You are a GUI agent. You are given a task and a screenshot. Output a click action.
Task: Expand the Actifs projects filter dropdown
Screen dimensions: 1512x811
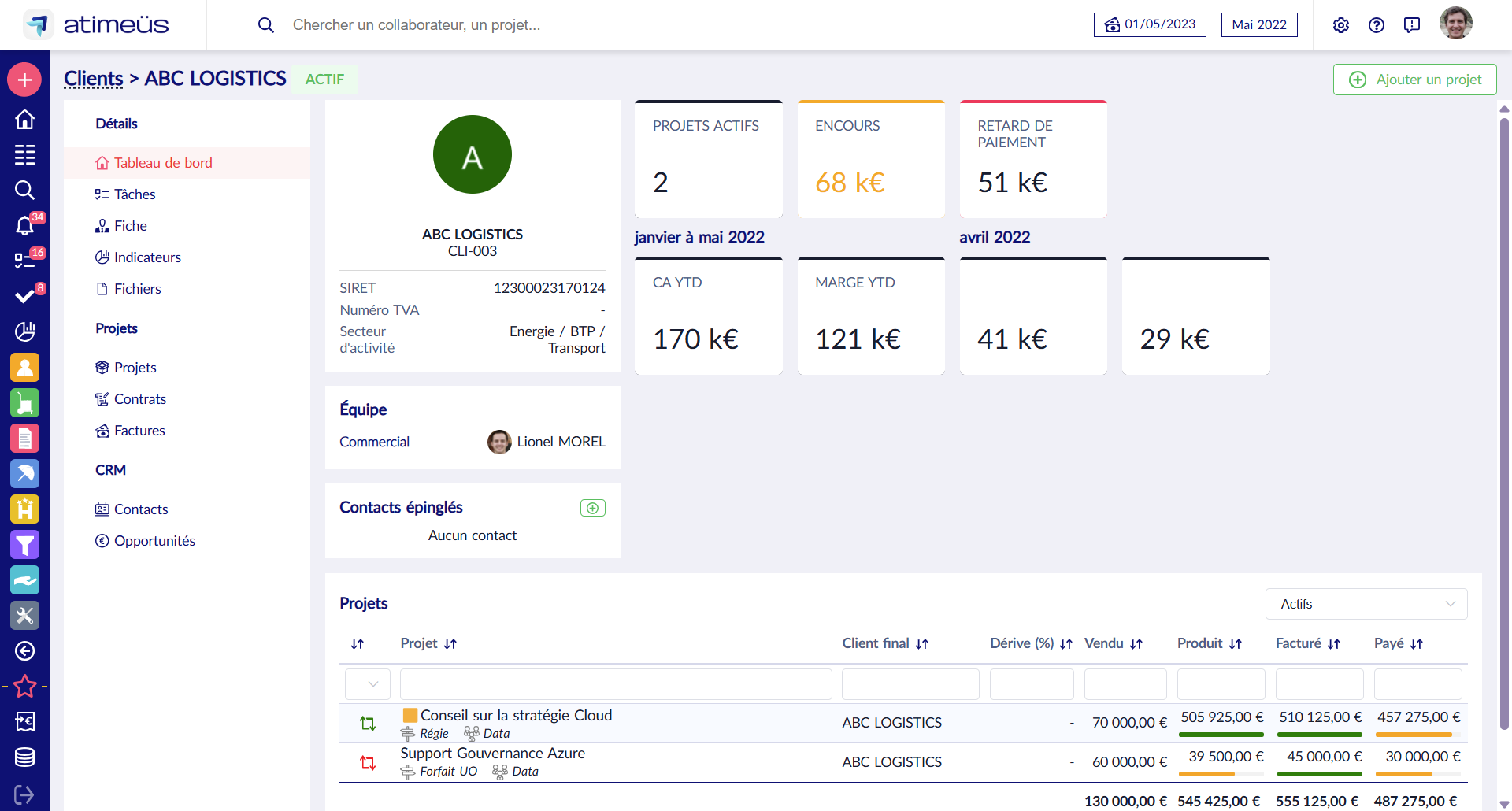tap(1366, 604)
